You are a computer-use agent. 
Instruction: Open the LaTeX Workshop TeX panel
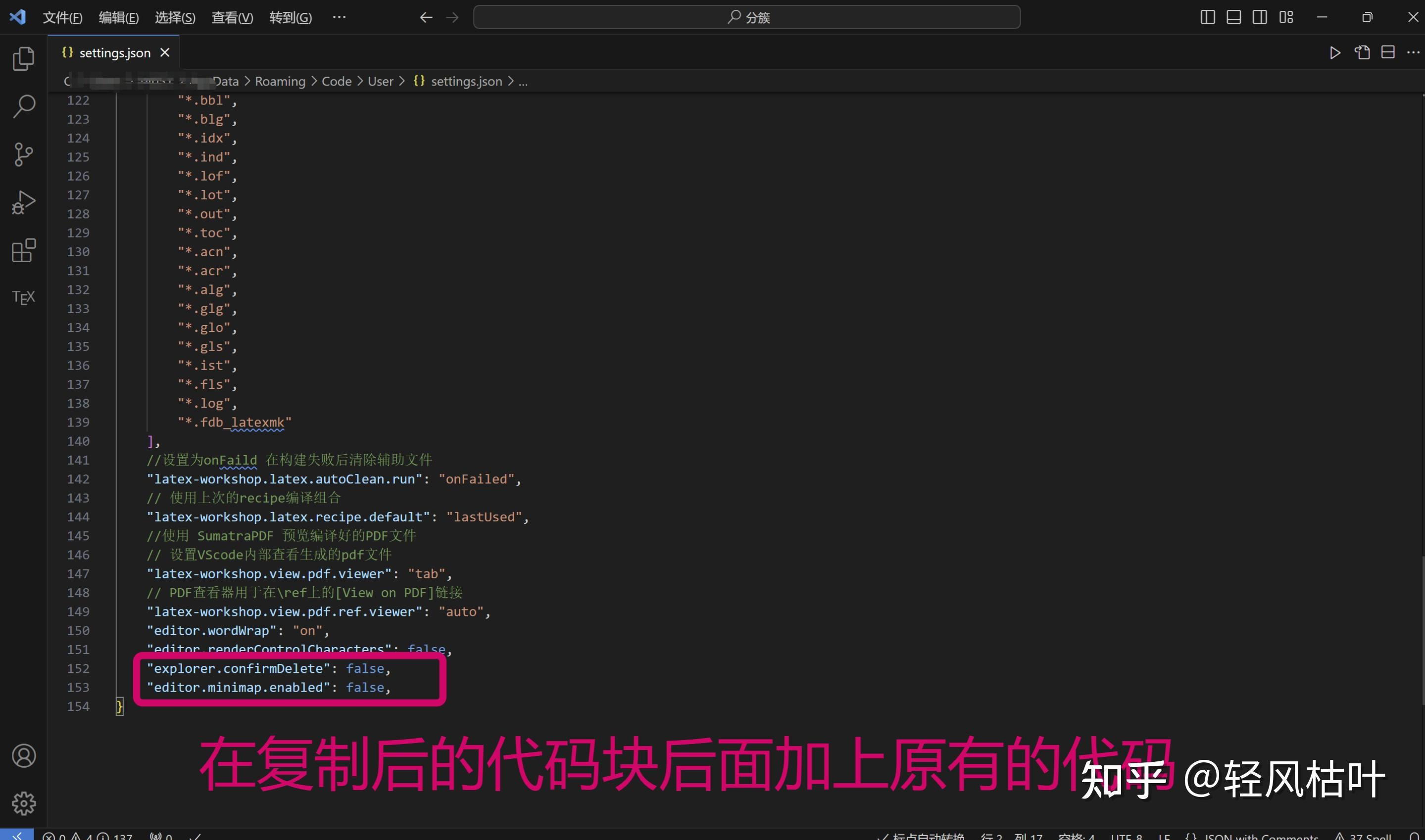[23, 297]
